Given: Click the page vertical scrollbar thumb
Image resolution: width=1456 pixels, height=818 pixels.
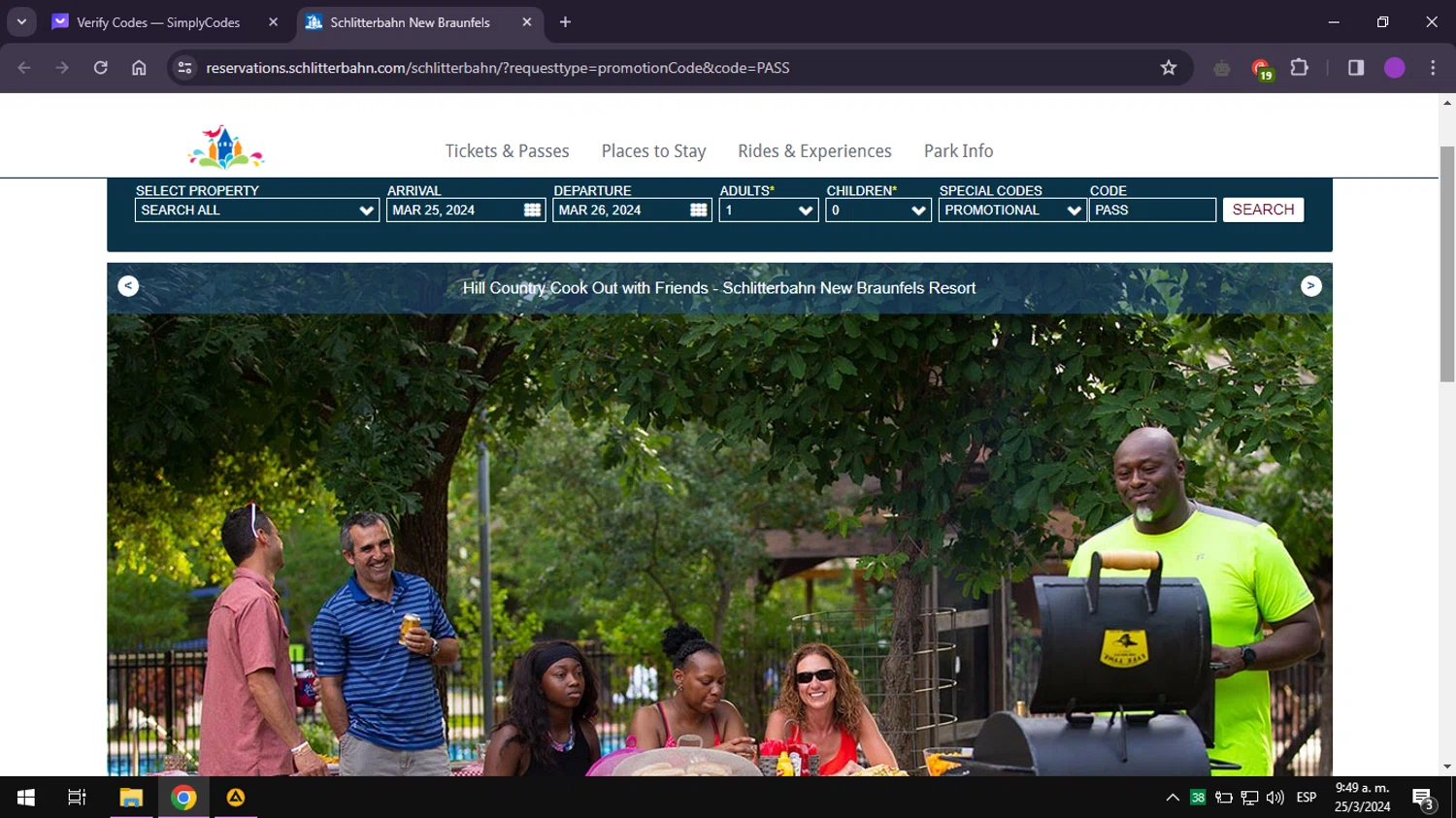Looking at the screenshot, I should click(x=1447, y=264).
